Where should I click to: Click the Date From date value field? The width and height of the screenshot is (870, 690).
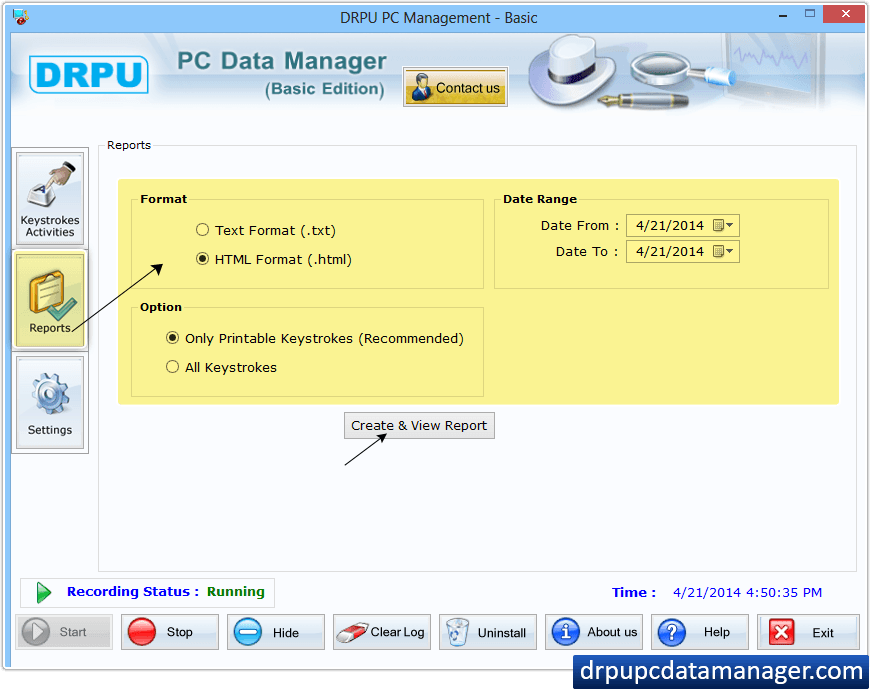[x=670, y=225]
